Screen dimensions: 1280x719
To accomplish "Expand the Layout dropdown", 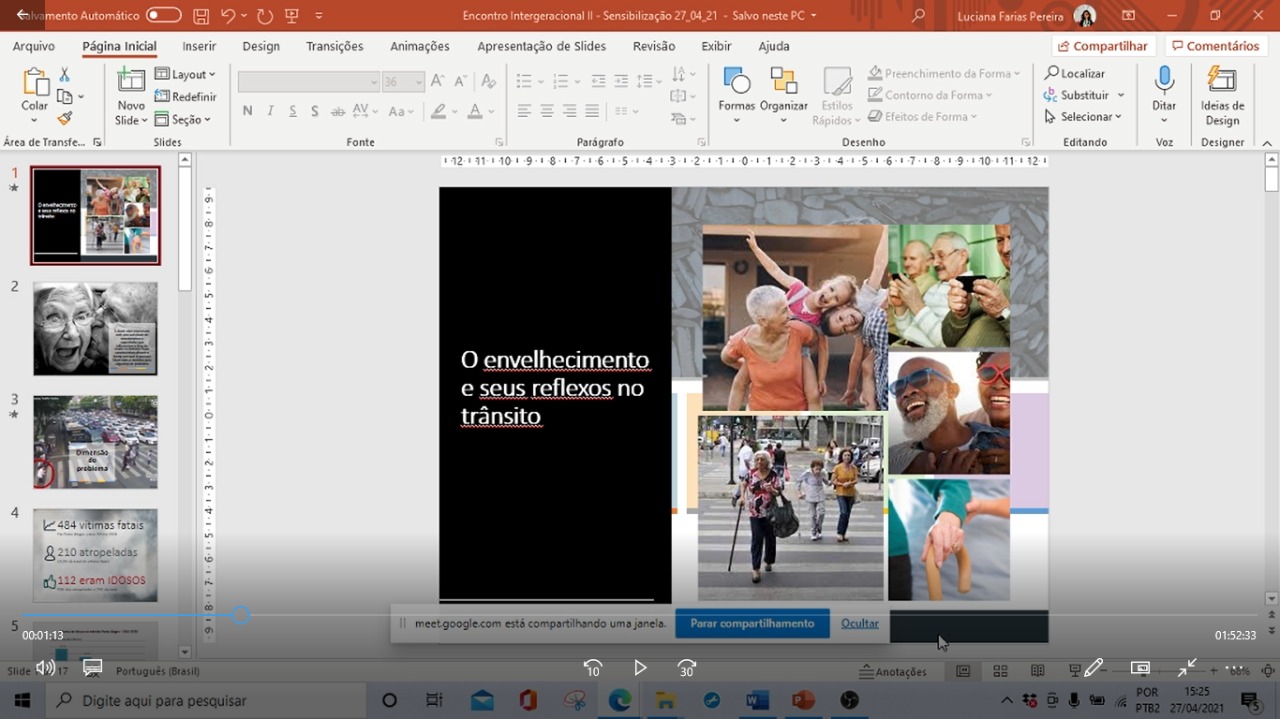I will coord(186,74).
